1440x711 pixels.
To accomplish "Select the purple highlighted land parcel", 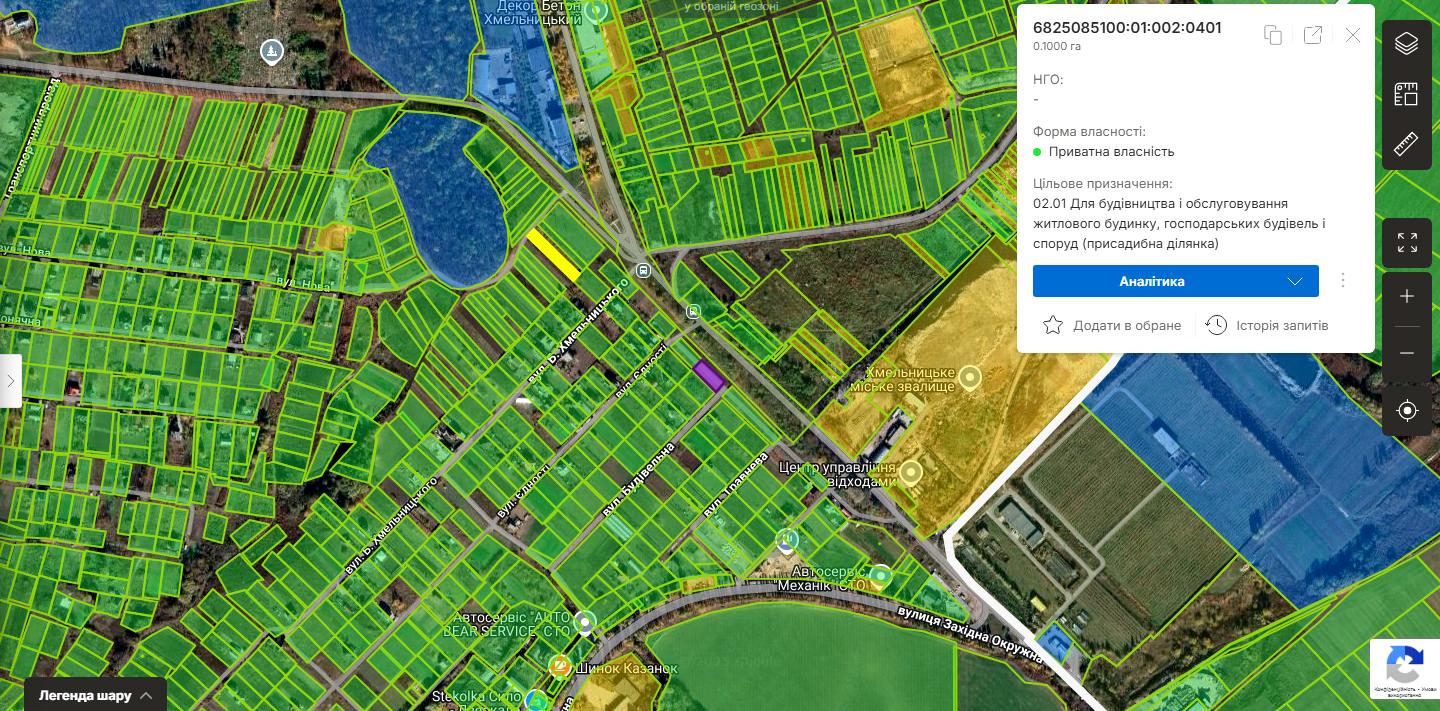I will pos(708,376).
